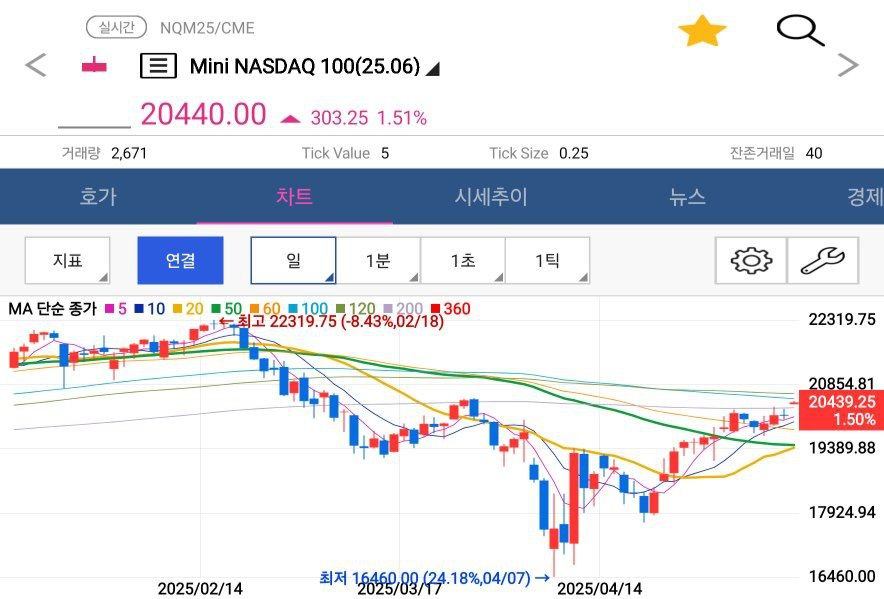884x599 pixels.
Task: Click the 최고 22319.75 high marker
Action: [332, 321]
